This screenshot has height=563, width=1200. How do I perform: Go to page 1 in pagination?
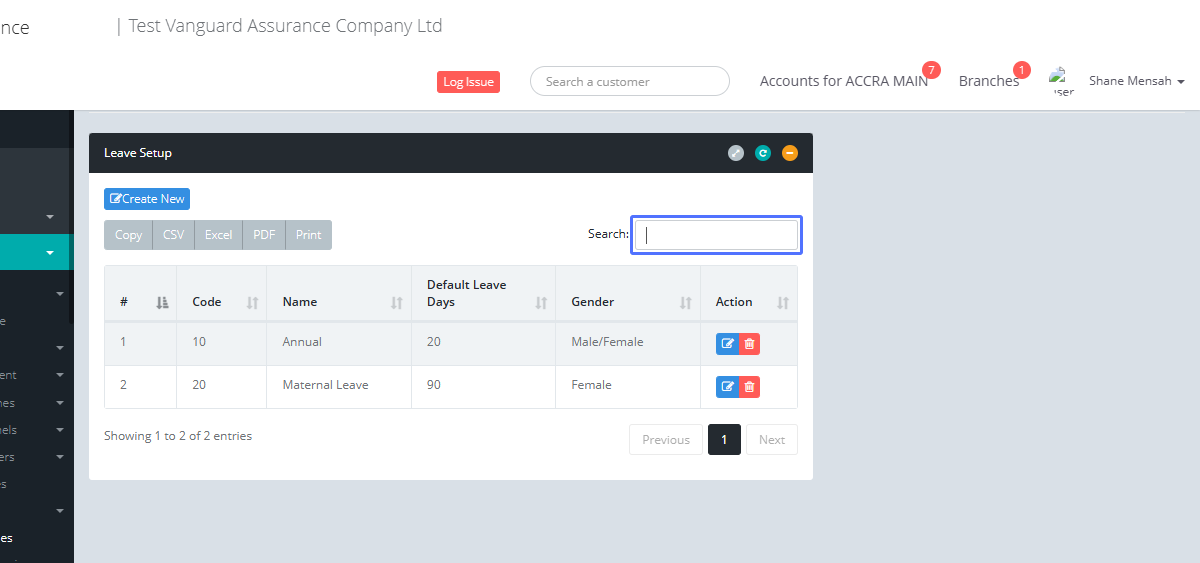[724, 440]
